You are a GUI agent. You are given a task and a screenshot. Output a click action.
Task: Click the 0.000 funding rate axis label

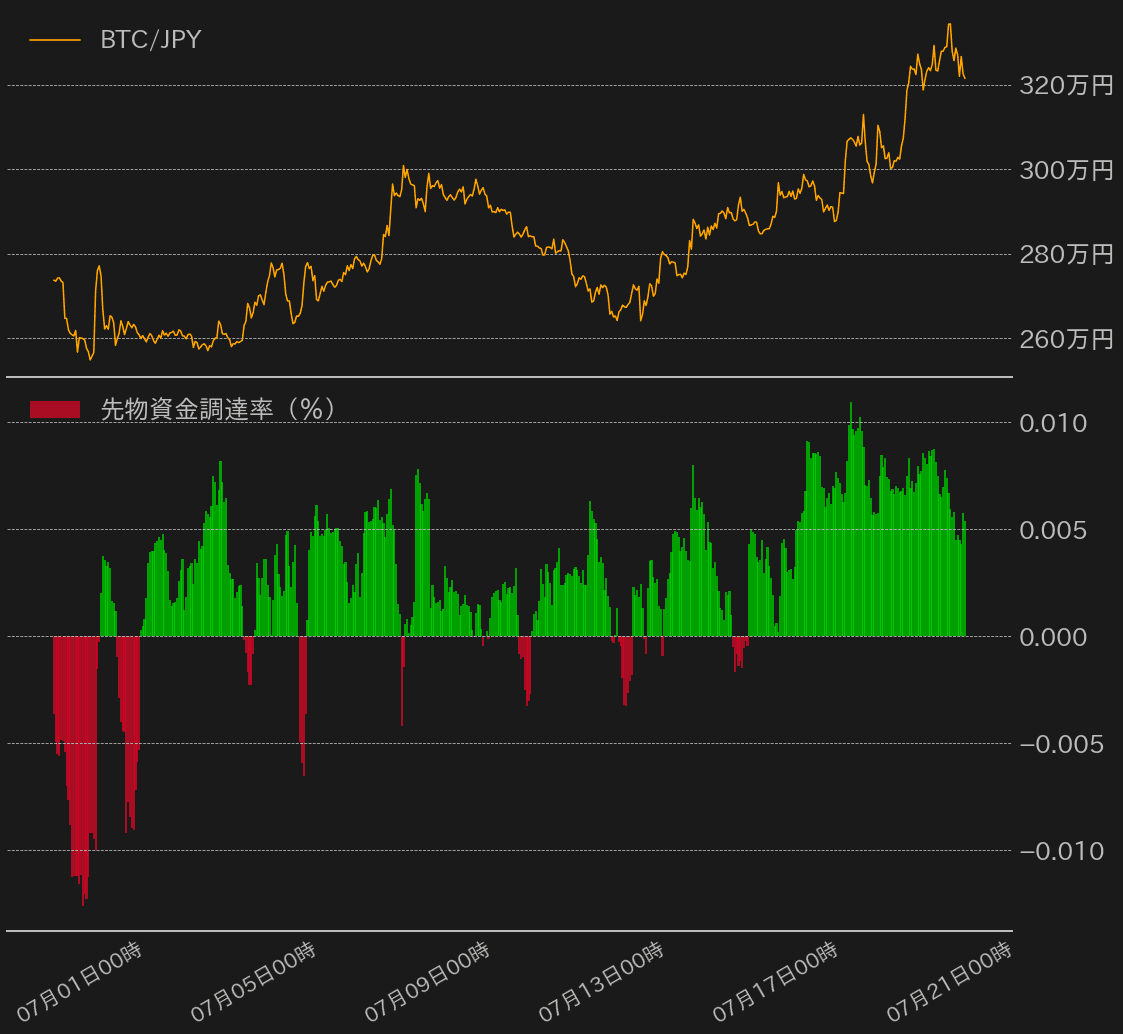(1053, 637)
